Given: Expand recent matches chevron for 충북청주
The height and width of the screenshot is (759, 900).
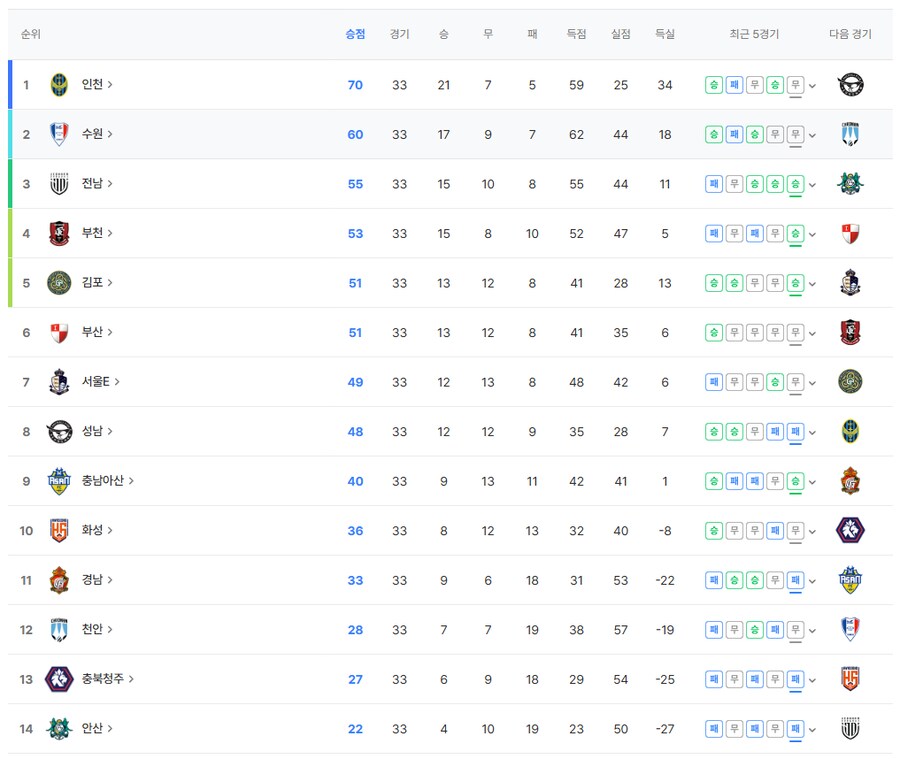Looking at the screenshot, I should [x=812, y=680].
